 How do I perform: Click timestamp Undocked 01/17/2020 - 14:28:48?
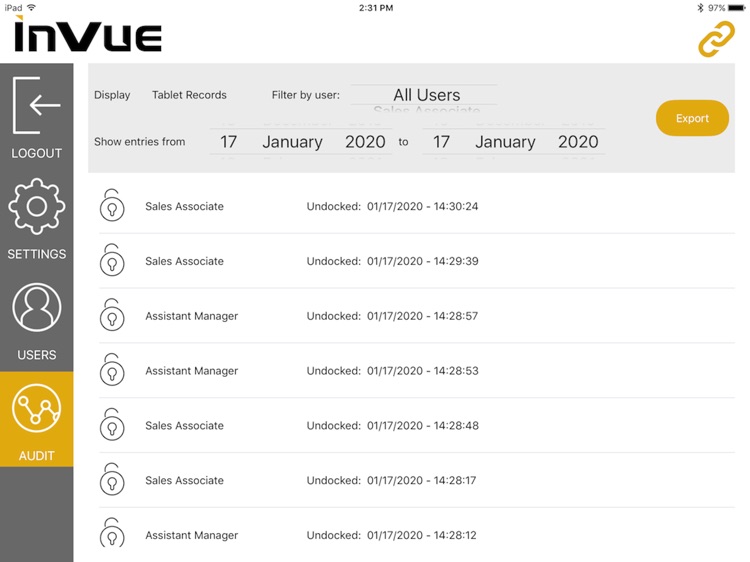click(393, 426)
